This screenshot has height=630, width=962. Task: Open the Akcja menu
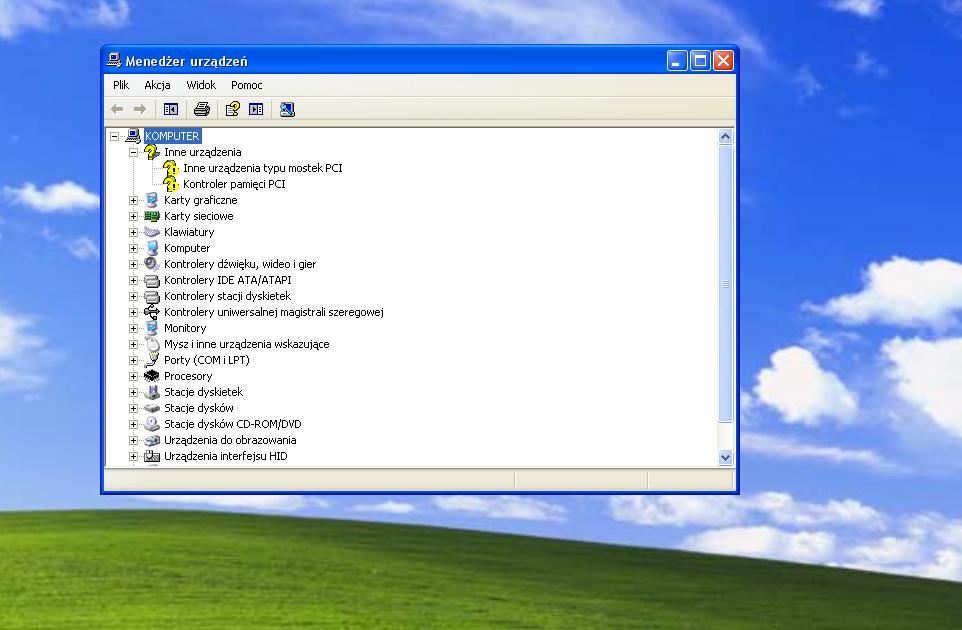tap(157, 85)
